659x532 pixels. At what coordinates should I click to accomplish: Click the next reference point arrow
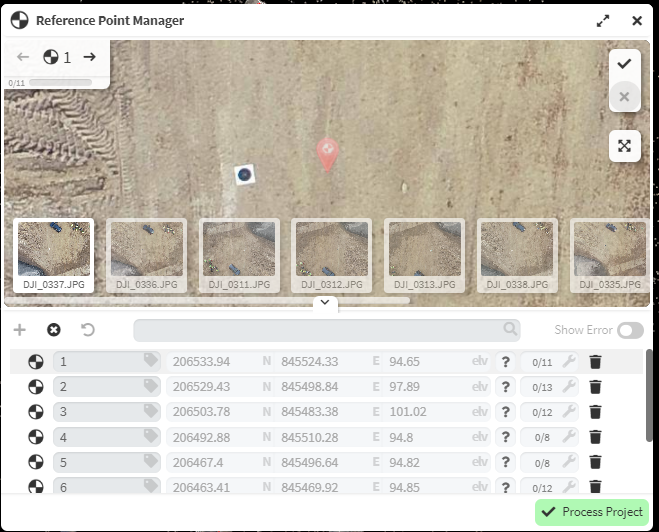point(90,57)
